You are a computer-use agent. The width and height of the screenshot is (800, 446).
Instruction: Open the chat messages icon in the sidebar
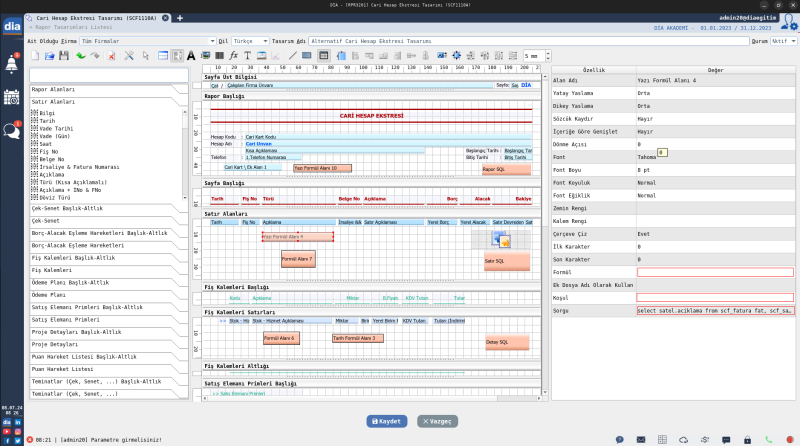click(12, 130)
